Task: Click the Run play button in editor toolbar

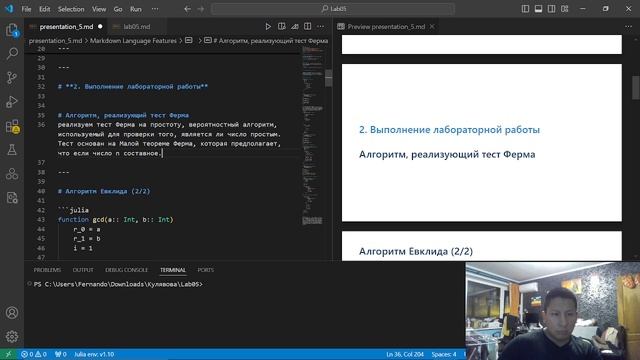Action: click(268, 27)
